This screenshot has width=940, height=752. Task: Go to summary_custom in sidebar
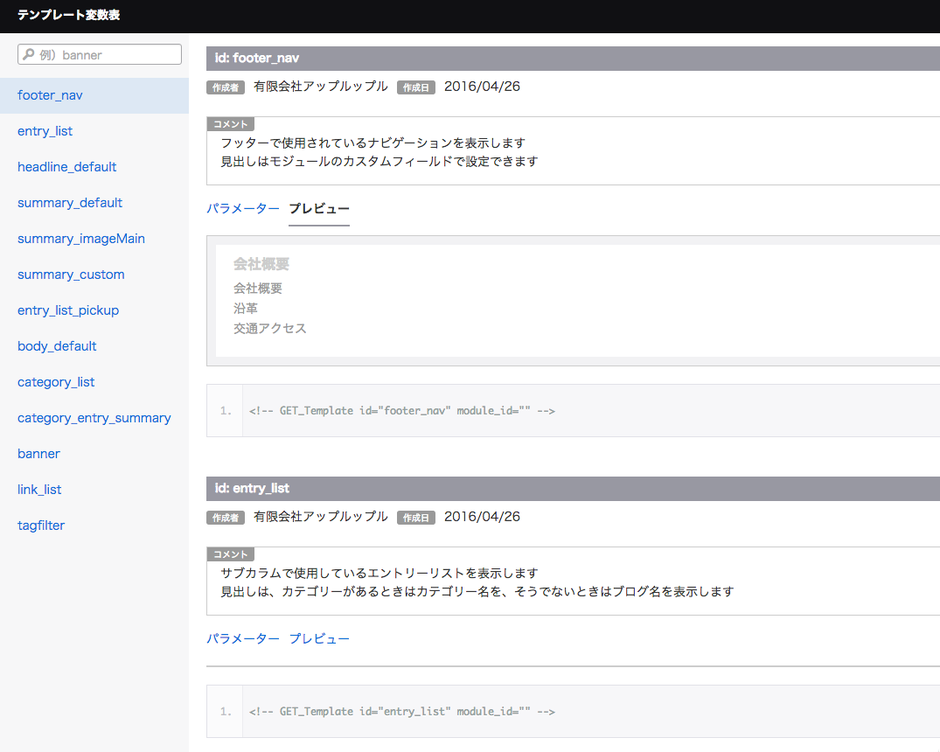click(71, 275)
